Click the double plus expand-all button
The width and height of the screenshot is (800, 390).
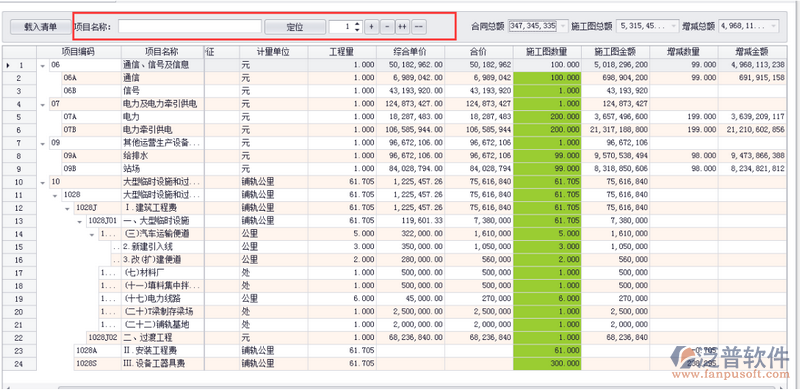pos(403,27)
